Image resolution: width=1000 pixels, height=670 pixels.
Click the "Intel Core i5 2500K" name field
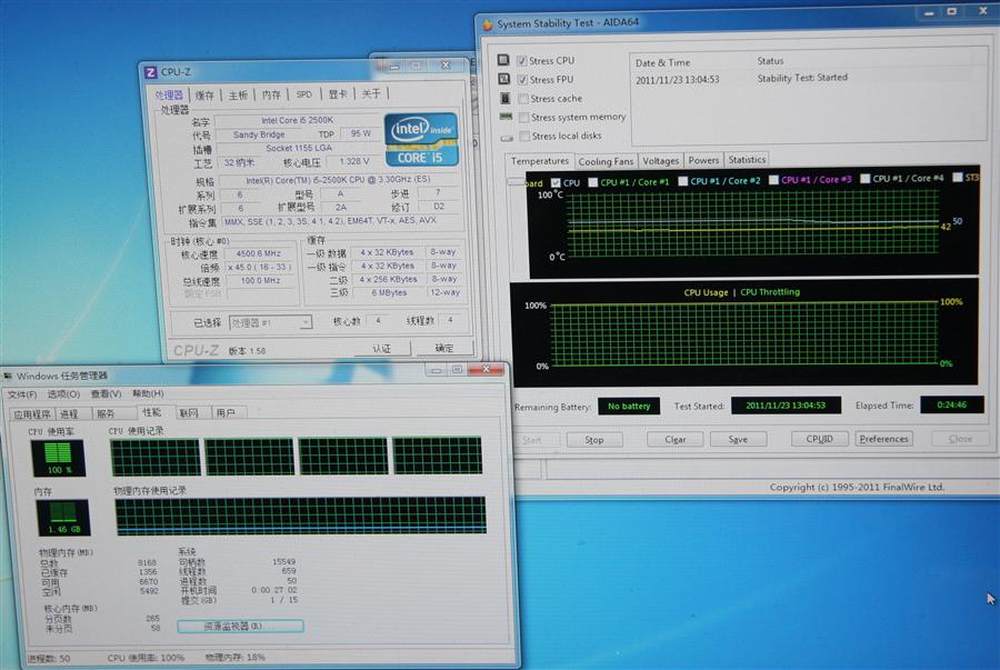click(297, 120)
